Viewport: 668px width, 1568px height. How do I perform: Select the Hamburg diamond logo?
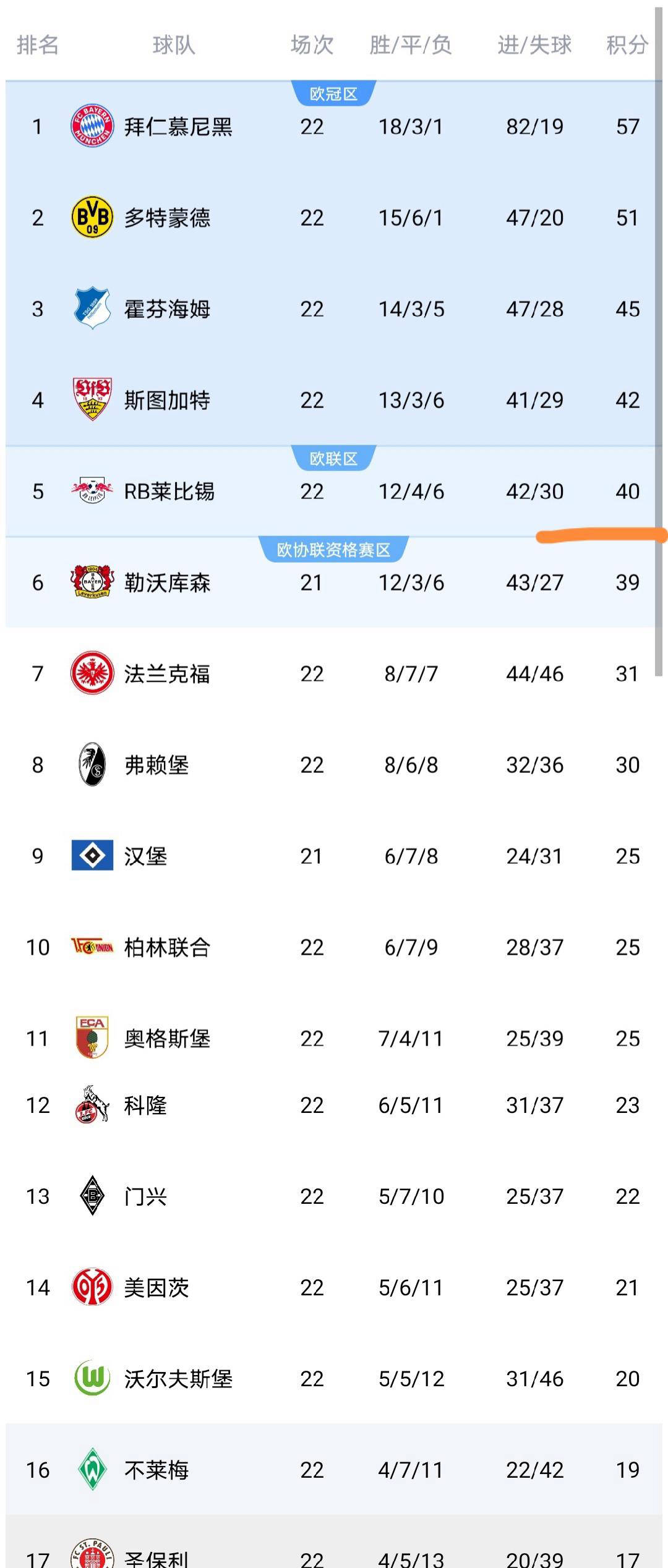92,855
